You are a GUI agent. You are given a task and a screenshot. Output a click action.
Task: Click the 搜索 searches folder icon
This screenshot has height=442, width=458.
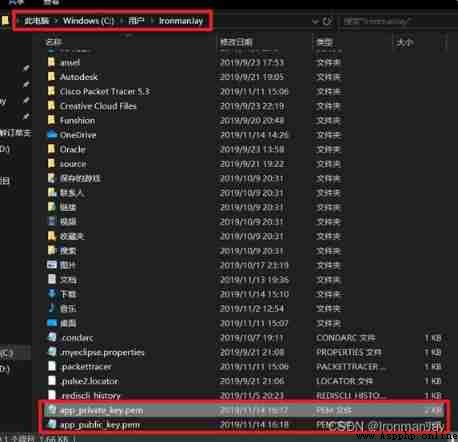click(x=52, y=250)
